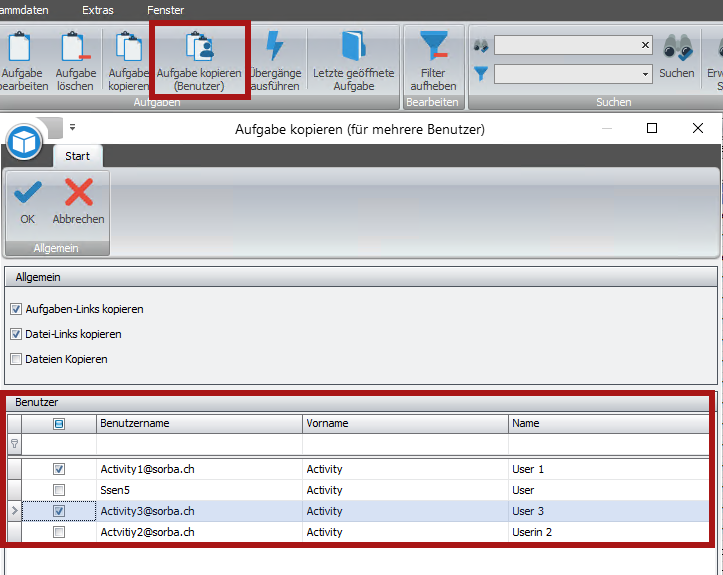Click the Userin 2 name cell

pos(609,532)
